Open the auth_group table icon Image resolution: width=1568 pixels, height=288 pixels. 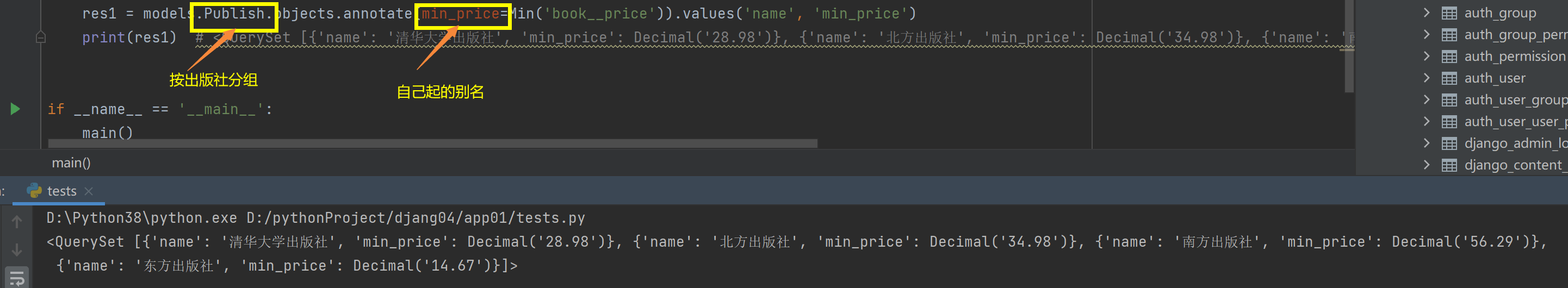pos(1449,14)
